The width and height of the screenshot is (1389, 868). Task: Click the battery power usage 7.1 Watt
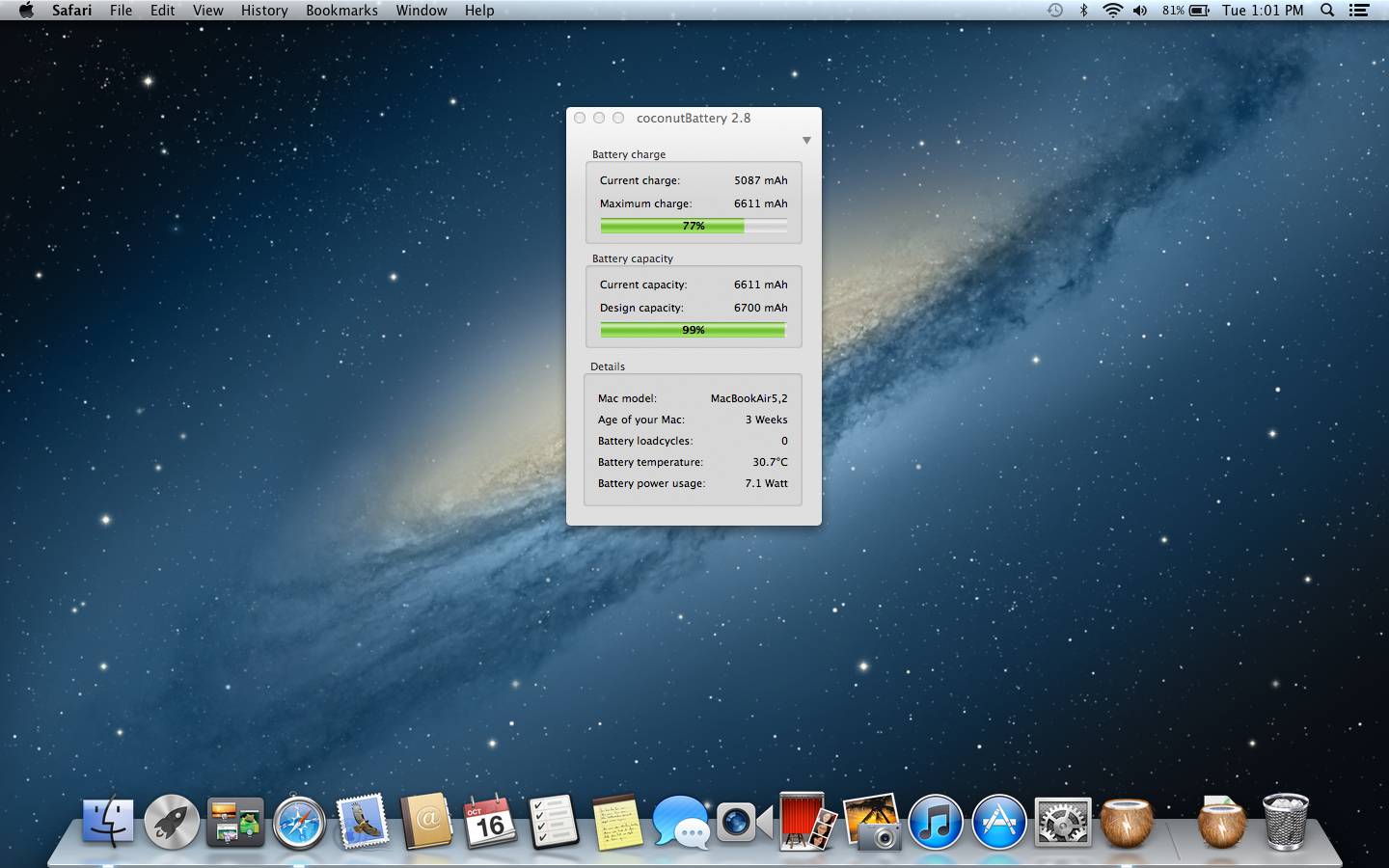[x=766, y=483]
